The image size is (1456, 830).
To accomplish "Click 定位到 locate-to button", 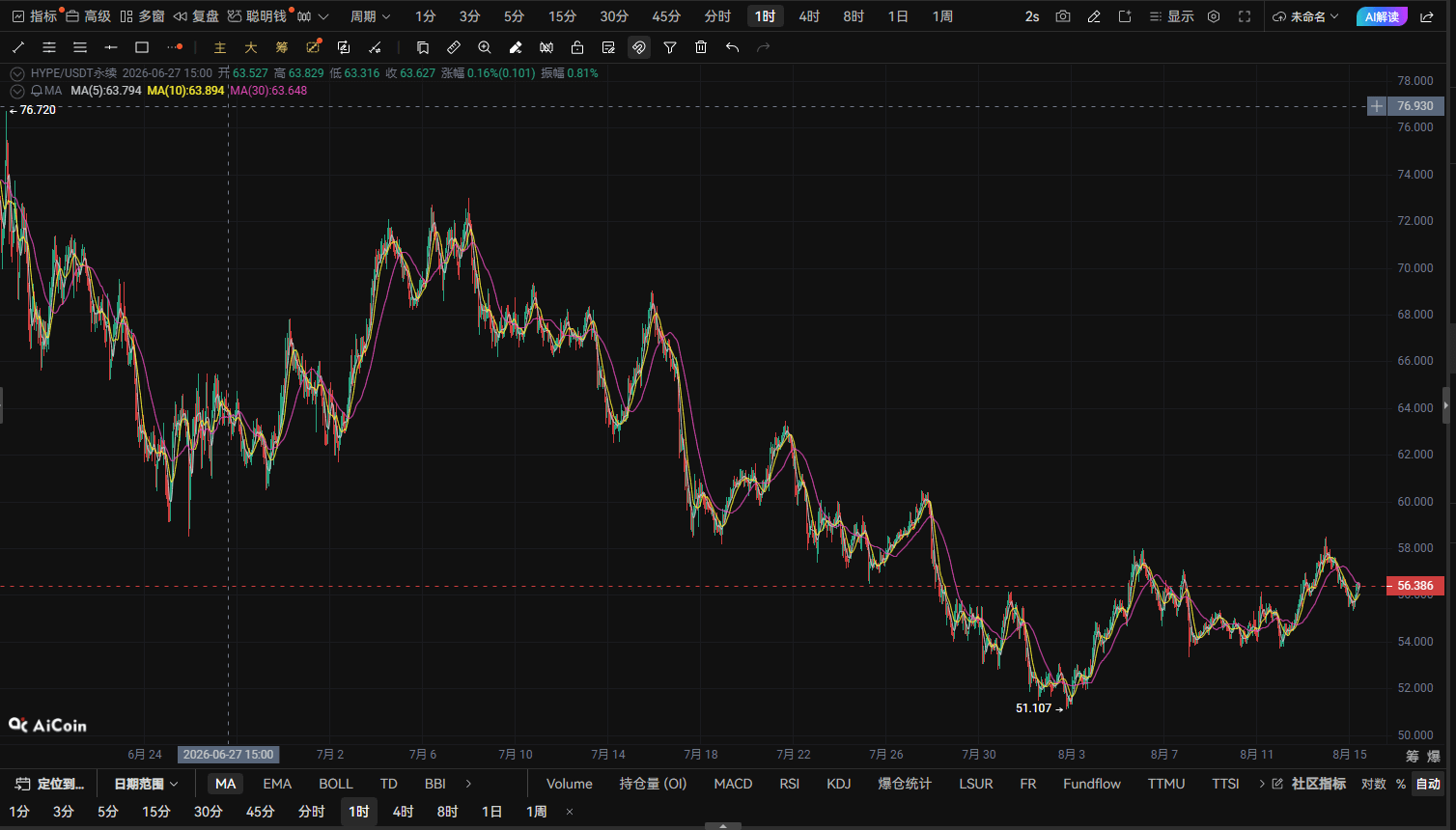I will pos(50,784).
